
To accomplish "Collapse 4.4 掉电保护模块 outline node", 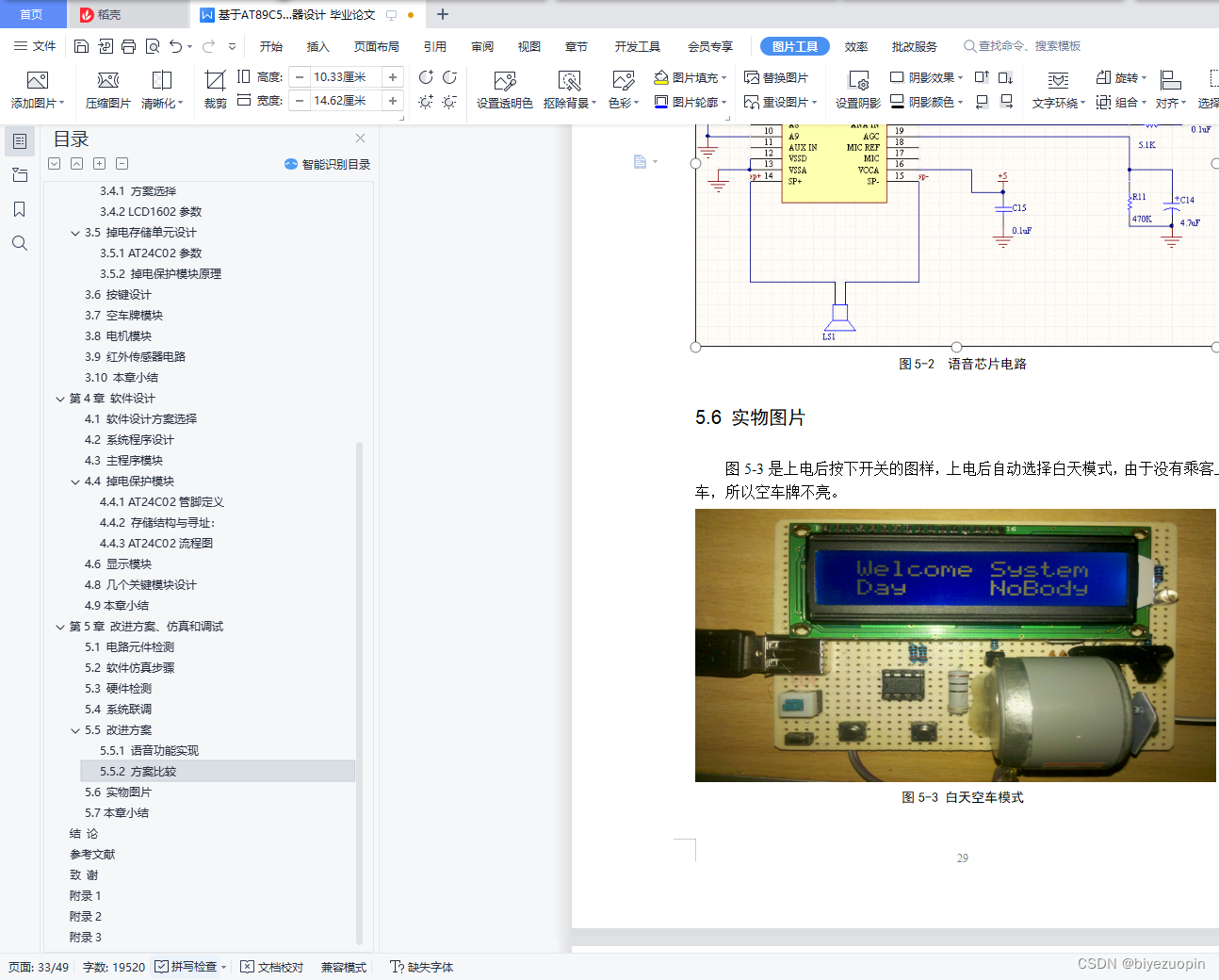I will 75,482.
